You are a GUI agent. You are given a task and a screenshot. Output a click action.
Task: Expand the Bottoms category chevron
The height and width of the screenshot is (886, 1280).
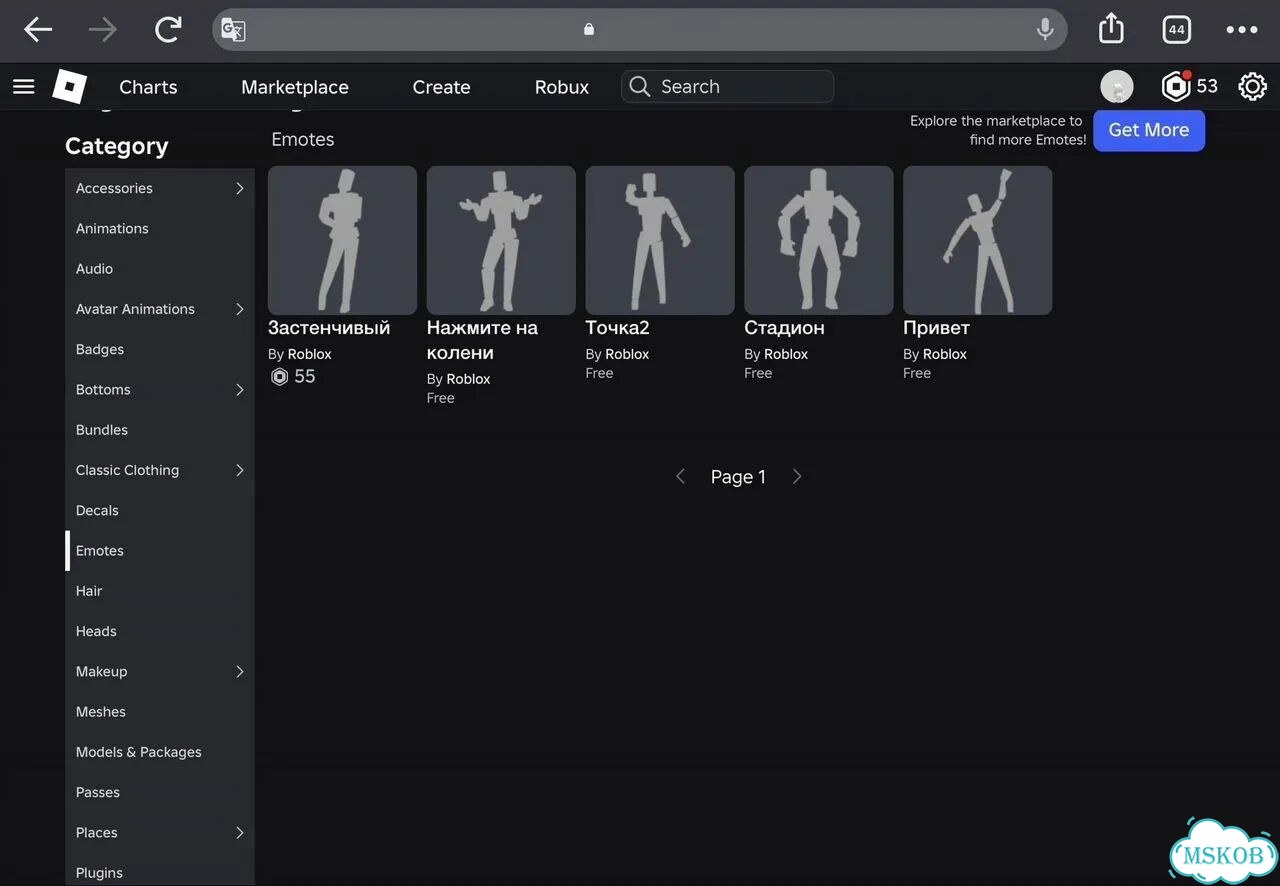click(x=240, y=390)
